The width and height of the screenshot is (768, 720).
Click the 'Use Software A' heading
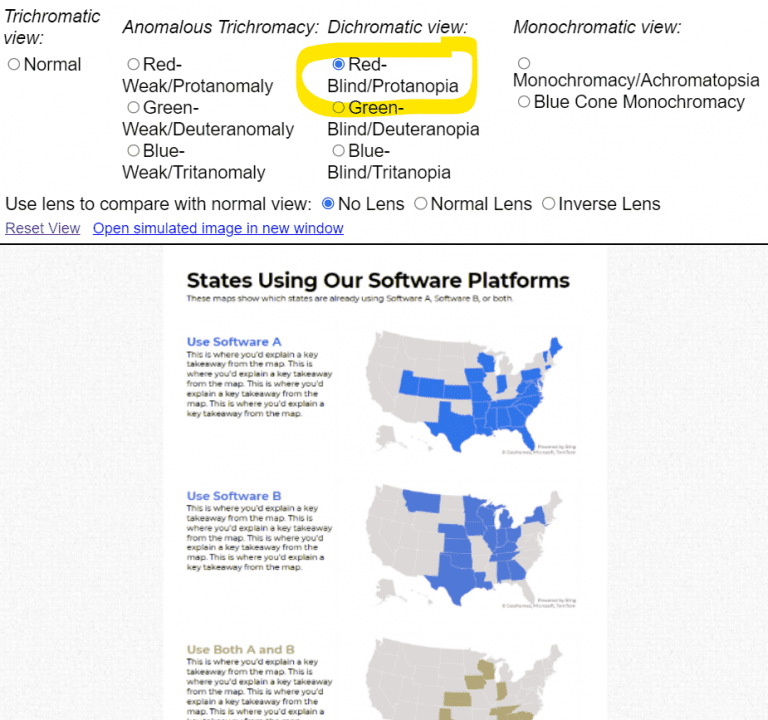click(x=234, y=341)
